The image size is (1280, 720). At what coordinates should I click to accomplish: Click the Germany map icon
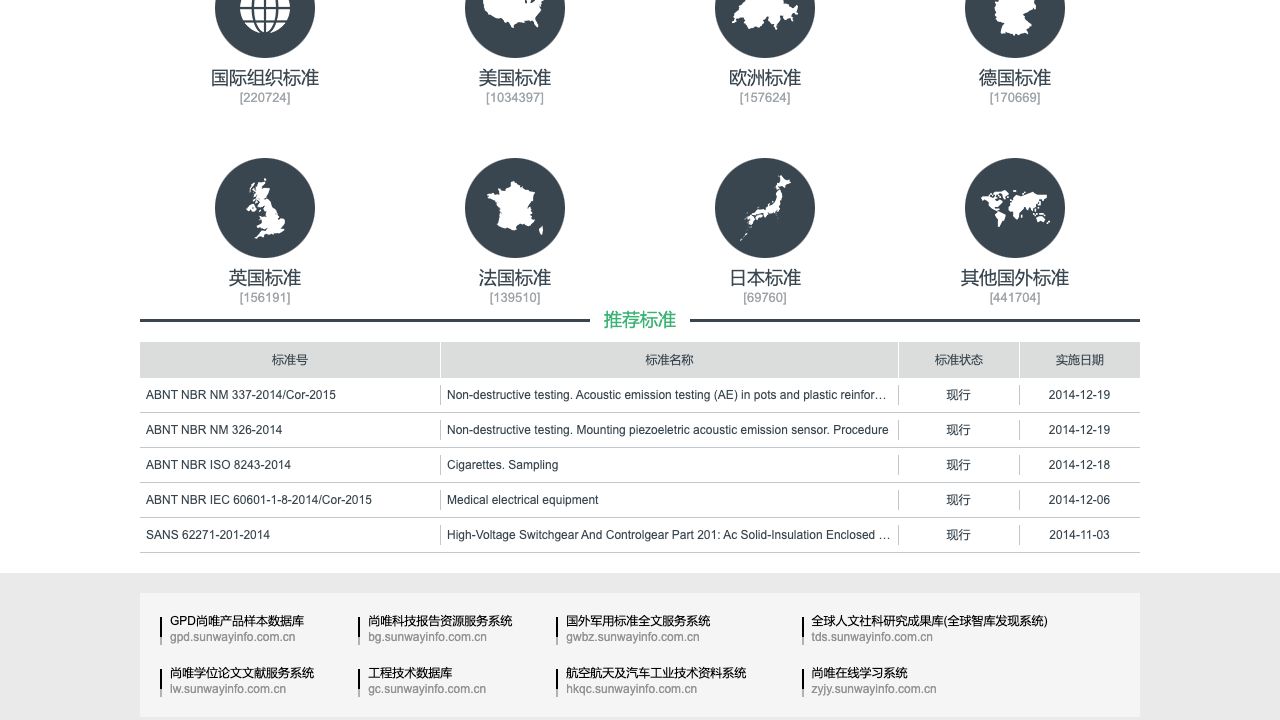[1015, 18]
